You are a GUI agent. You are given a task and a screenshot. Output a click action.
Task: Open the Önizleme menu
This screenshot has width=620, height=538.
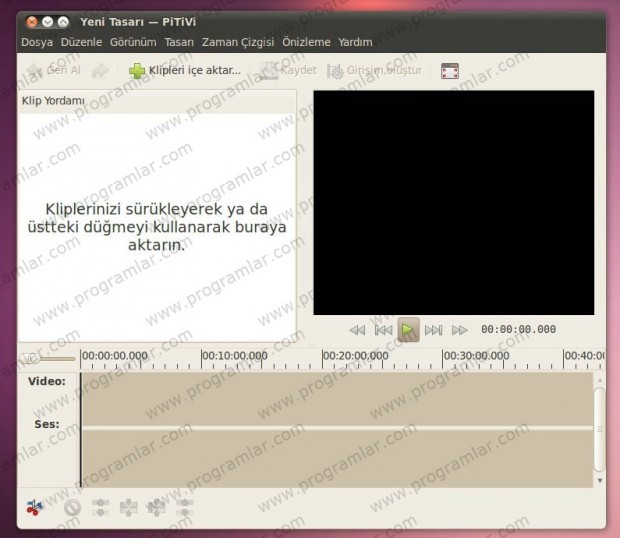tap(306, 42)
